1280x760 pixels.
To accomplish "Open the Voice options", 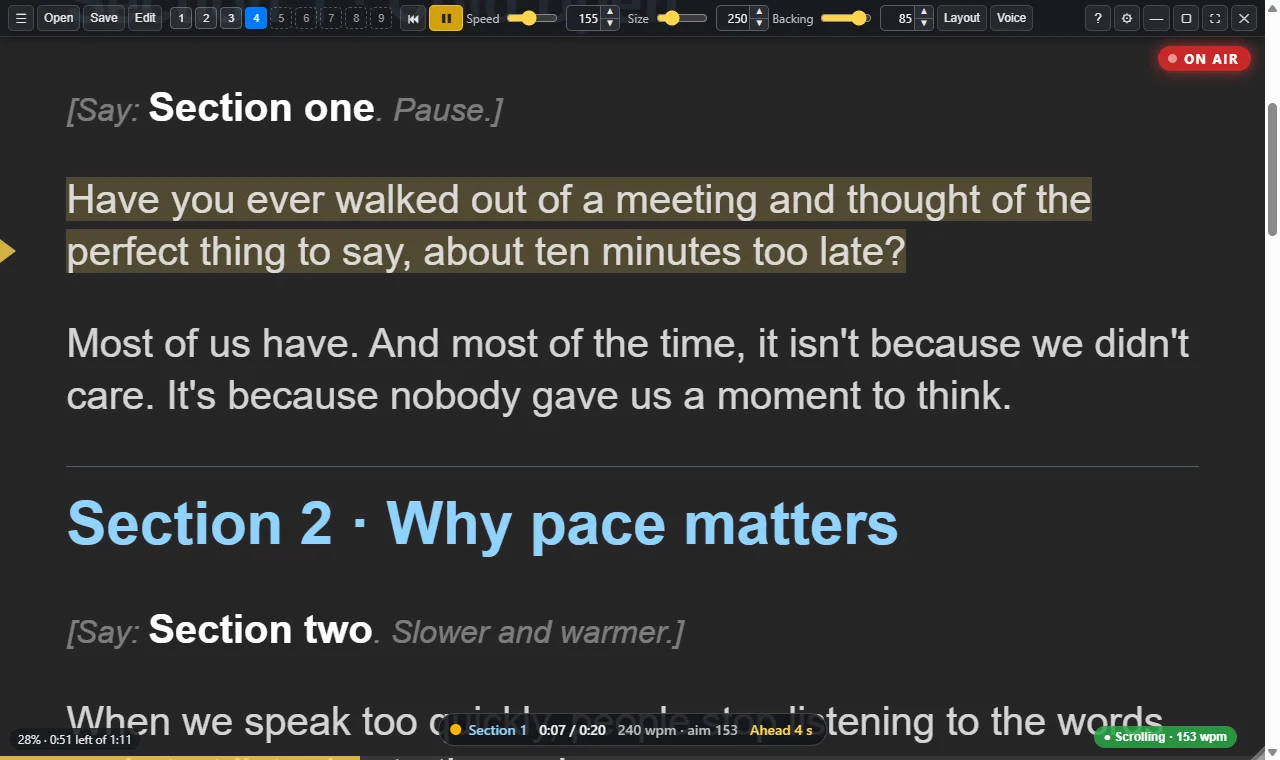I will tap(1012, 18).
